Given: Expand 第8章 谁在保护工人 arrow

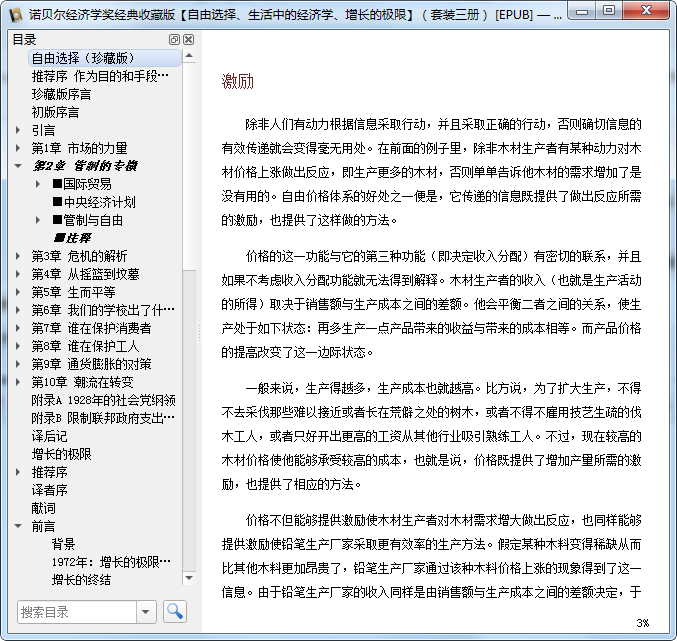Looking at the screenshot, I should click(18, 346).
